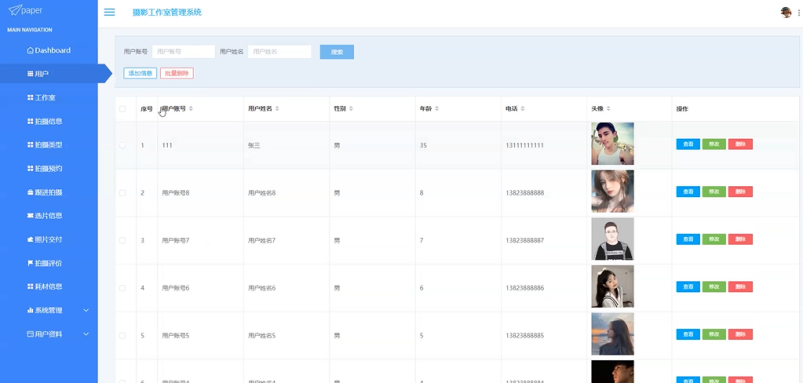The image size is (804, 384).
Task: Go to 拍摄信息 in the sidebar
Action: [x=45, y=122]
